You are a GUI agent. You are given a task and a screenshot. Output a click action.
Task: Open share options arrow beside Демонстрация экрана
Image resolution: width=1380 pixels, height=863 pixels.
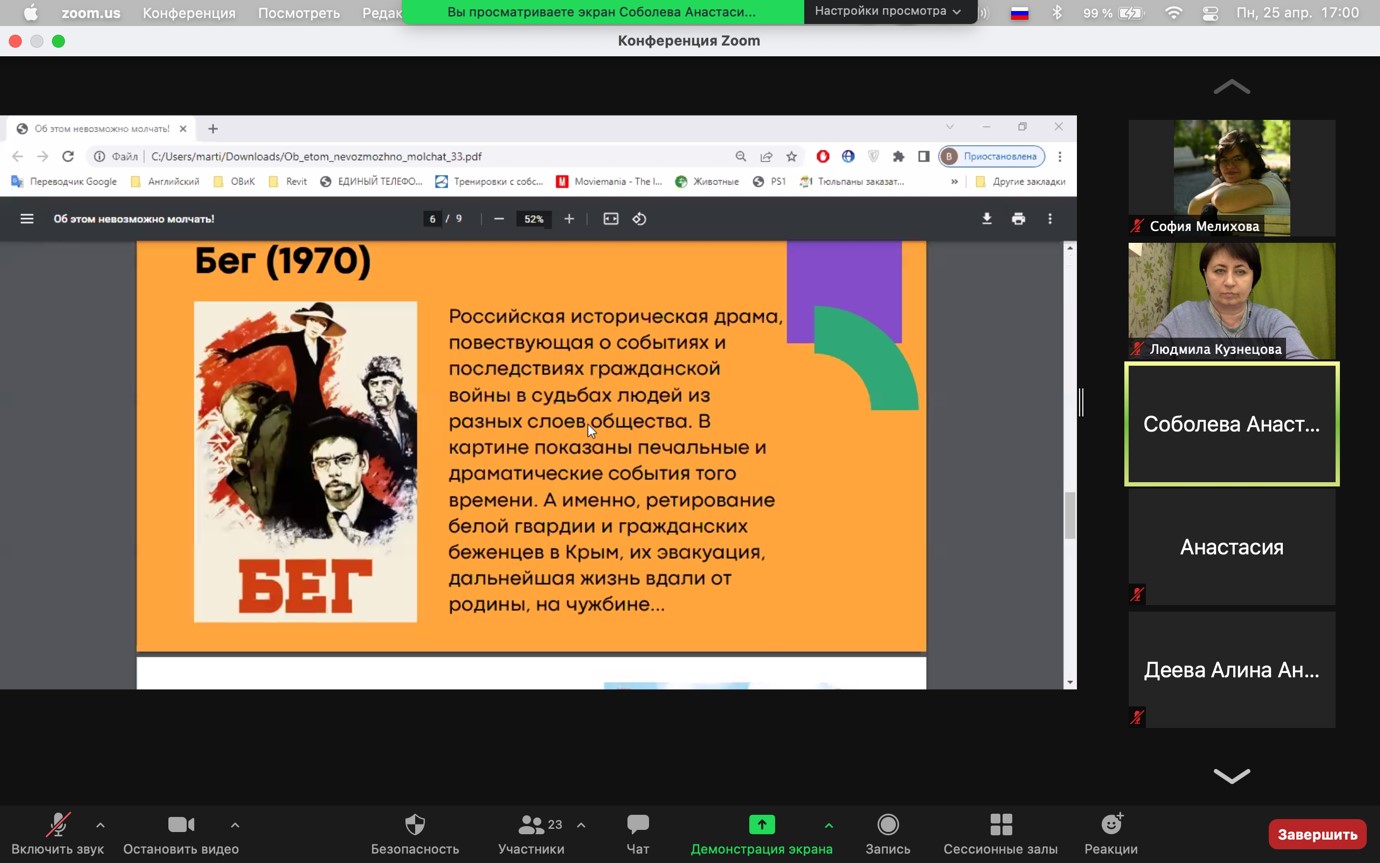(828, 825)
